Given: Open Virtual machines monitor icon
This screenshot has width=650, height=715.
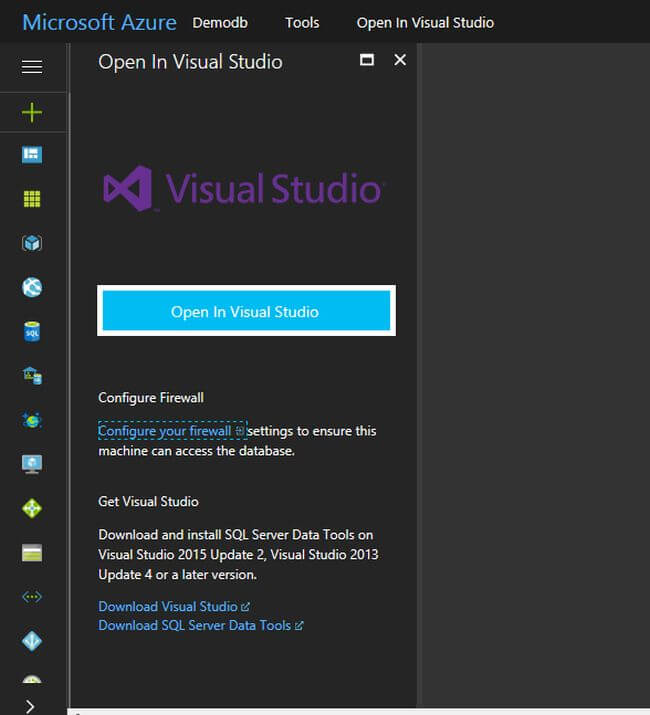Looking at the screenshot, I should pos(32,464).
